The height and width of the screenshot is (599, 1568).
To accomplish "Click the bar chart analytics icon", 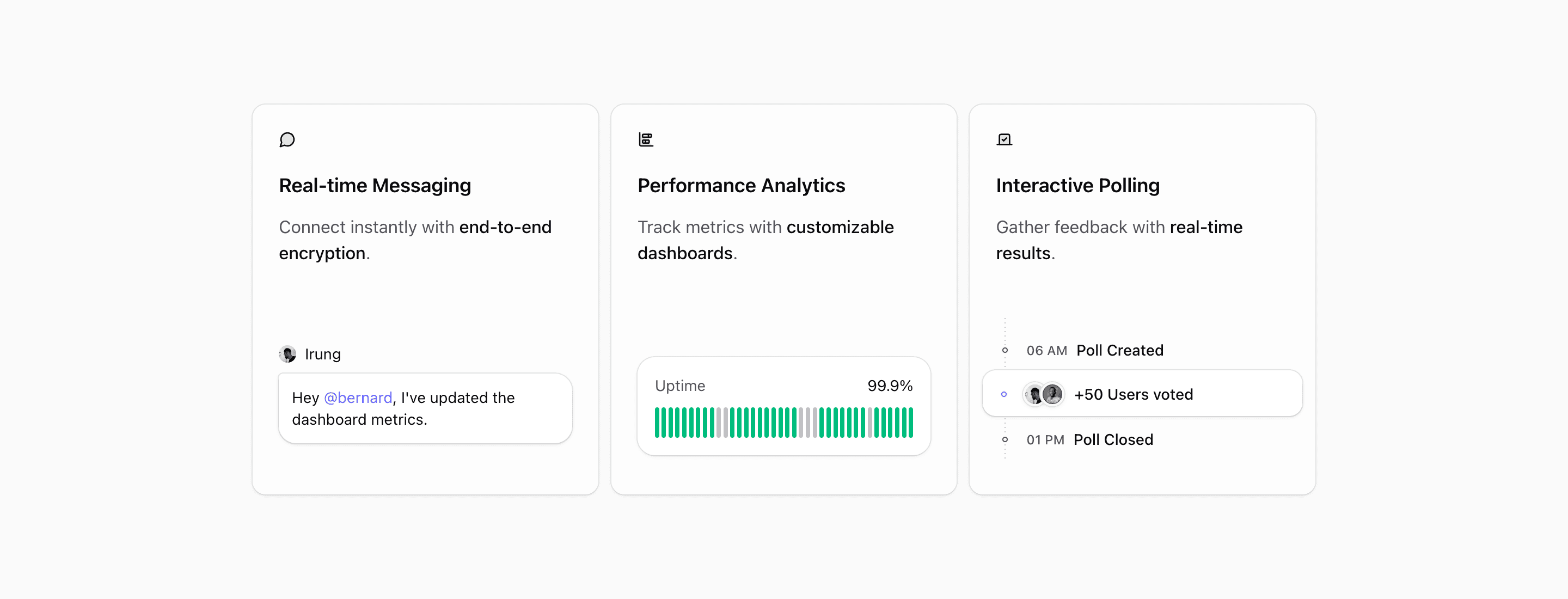I will point(645,139).
